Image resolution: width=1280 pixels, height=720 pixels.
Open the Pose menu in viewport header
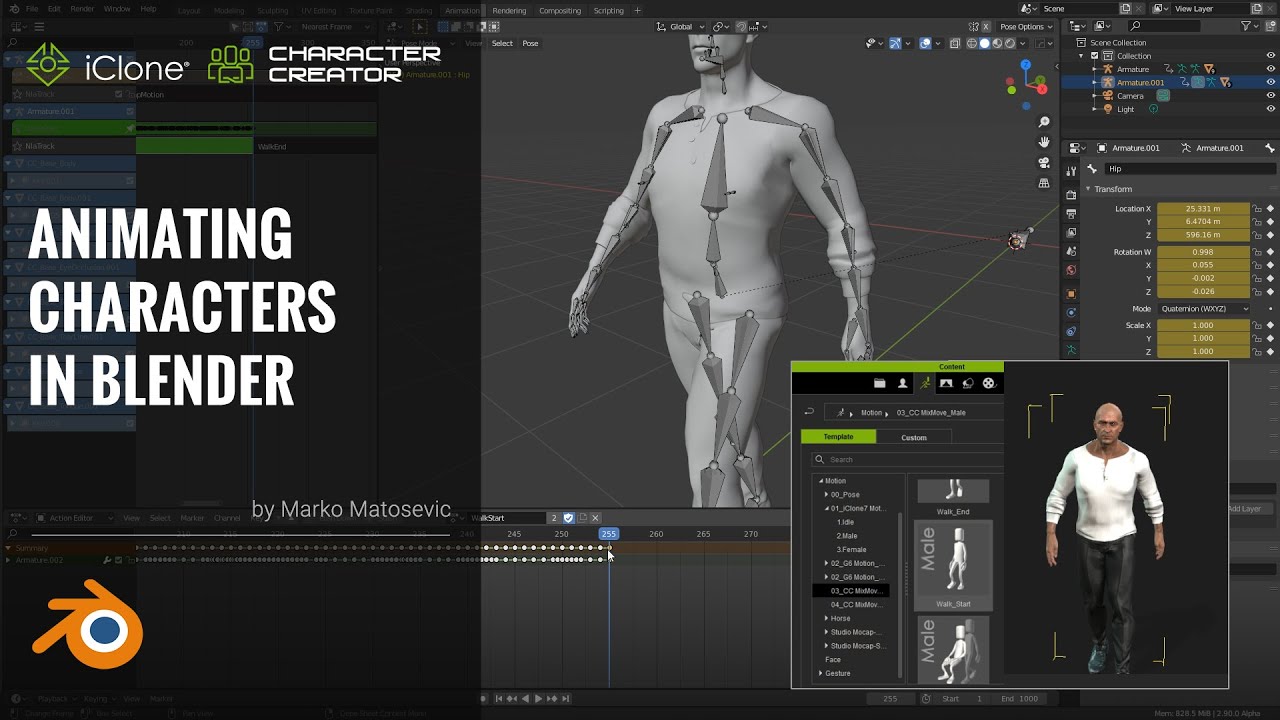click(530, 43)
